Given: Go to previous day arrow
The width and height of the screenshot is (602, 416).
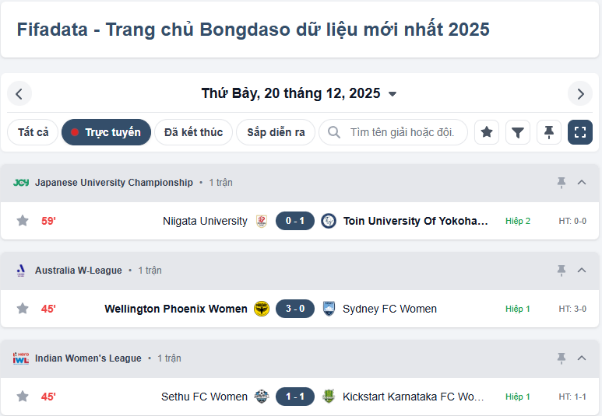Looking at the screenshot, I should [x=20, y=94].
